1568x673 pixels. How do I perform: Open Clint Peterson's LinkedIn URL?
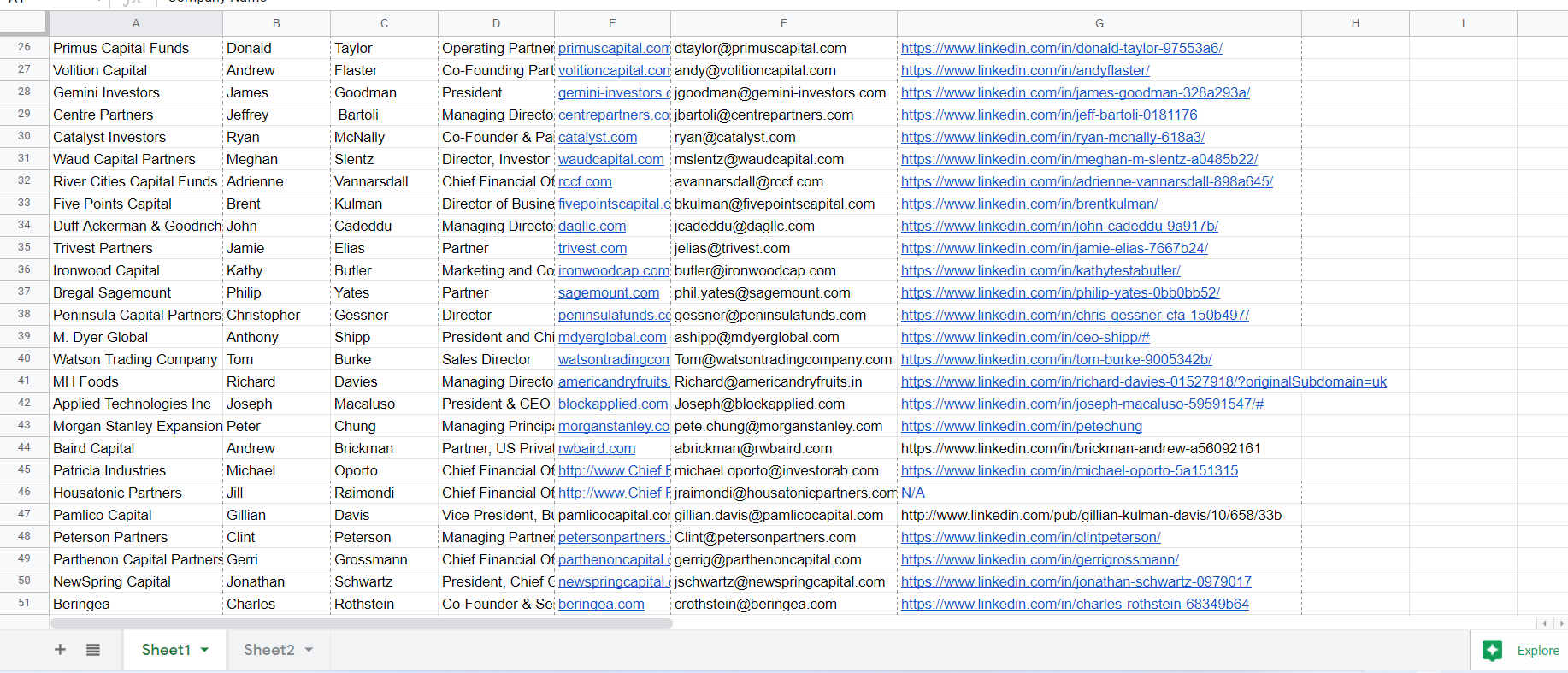(x=1030, y=538)
